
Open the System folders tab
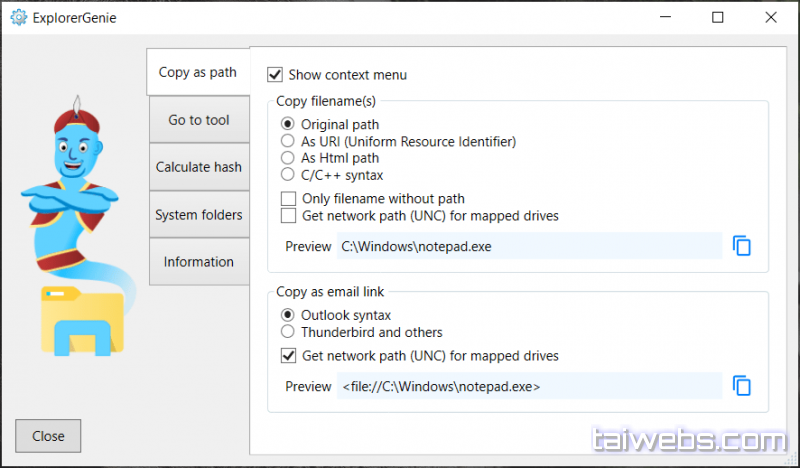point(198,215)
